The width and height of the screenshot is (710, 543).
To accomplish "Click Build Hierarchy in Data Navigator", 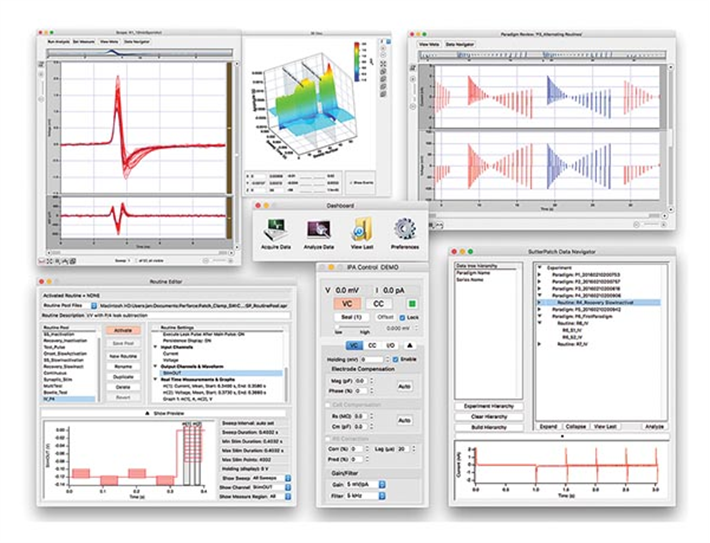I will point(489,428).
